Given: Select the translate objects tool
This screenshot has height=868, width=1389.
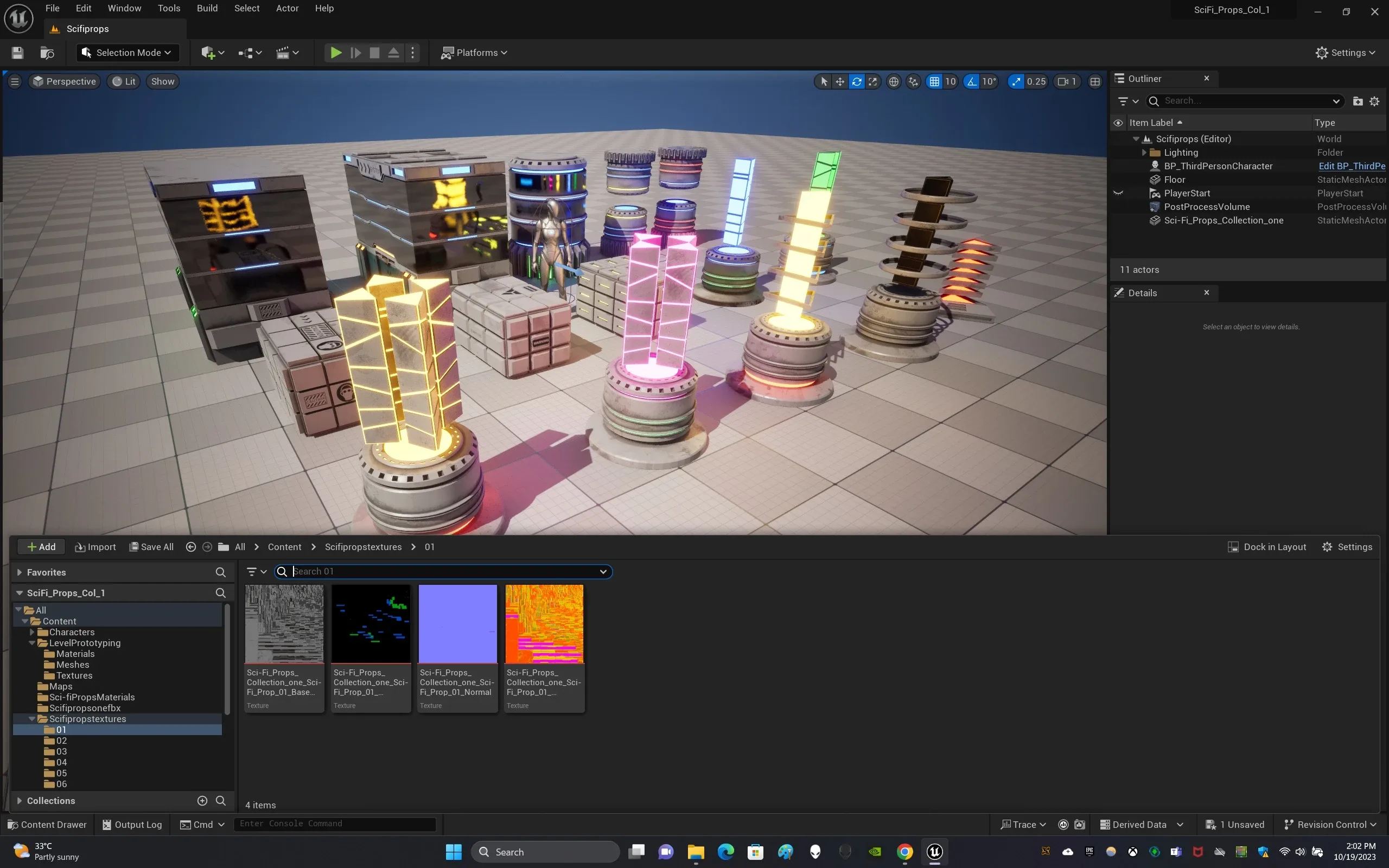Looking at the screenshot, I should click(840, 81).
